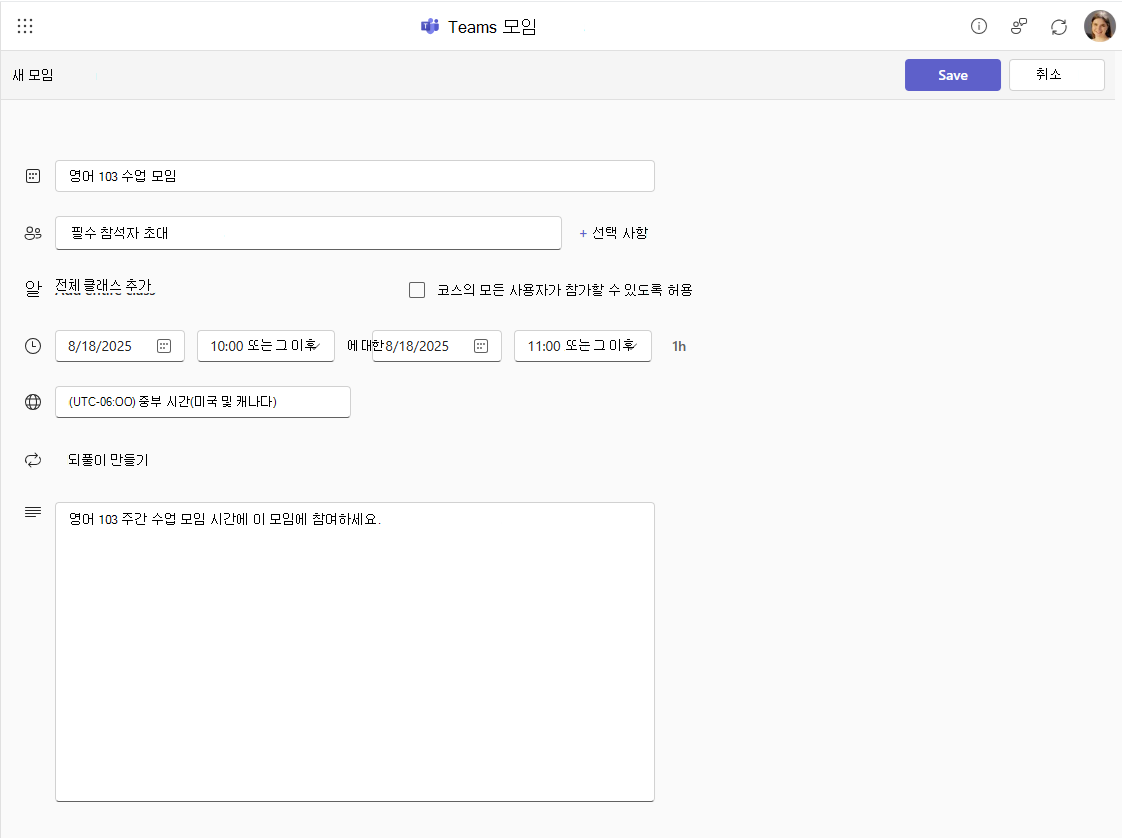This screenshot has width=1122, height=838.
Task: Click 되풀이 만들기 to set recurrence
Action: tap(108, 460)
